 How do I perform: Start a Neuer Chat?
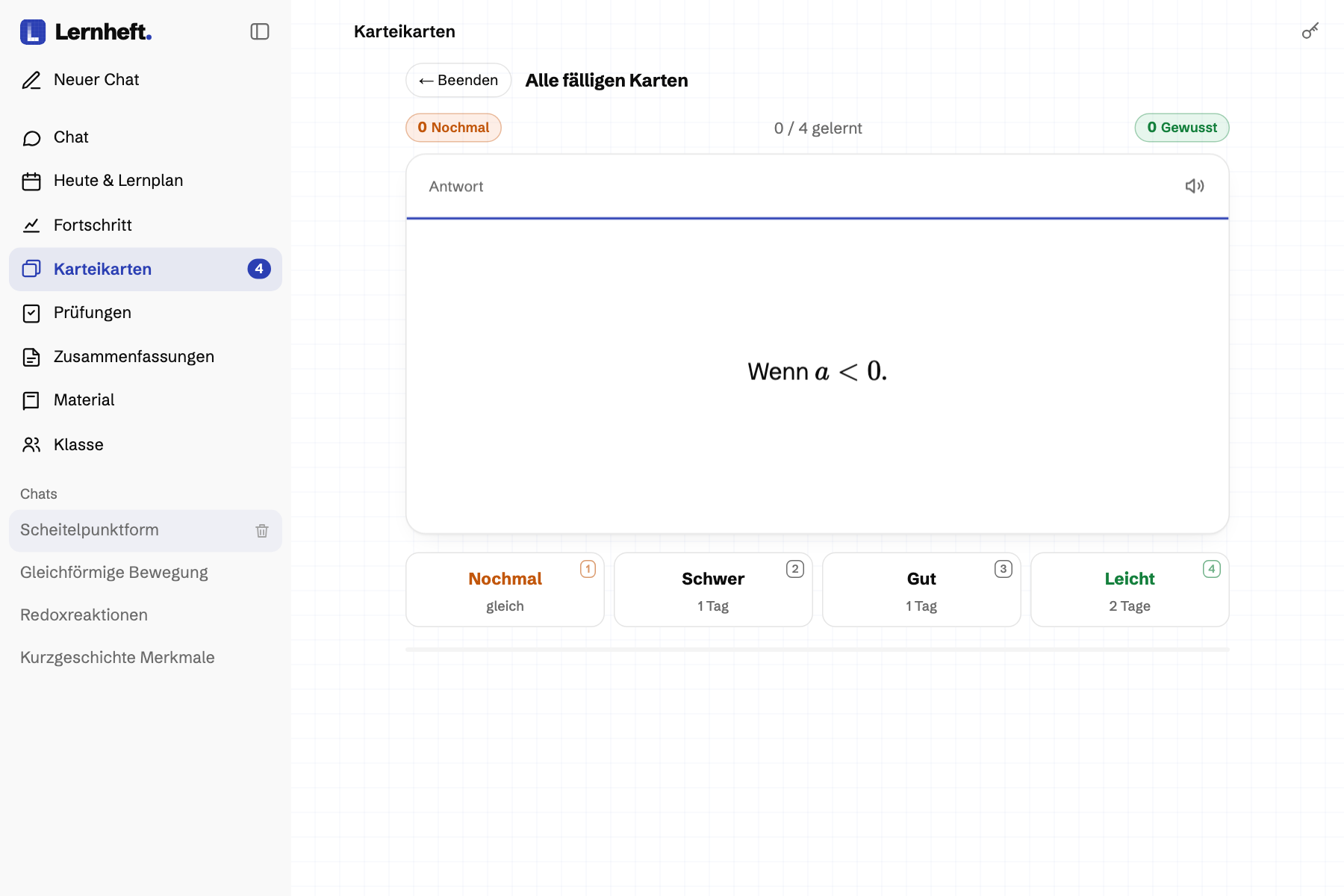click(146, 80)
